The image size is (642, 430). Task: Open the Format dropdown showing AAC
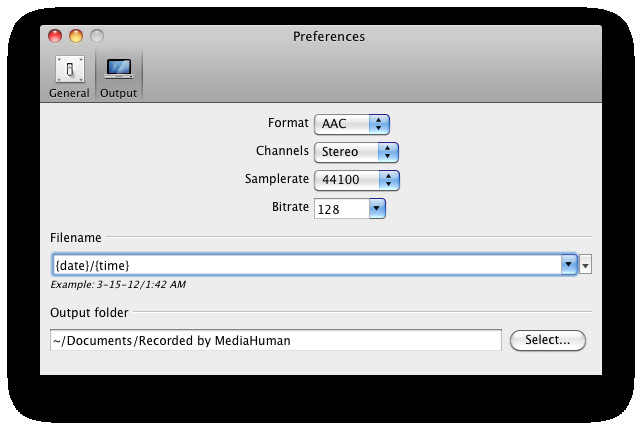[x=351, y=124]
